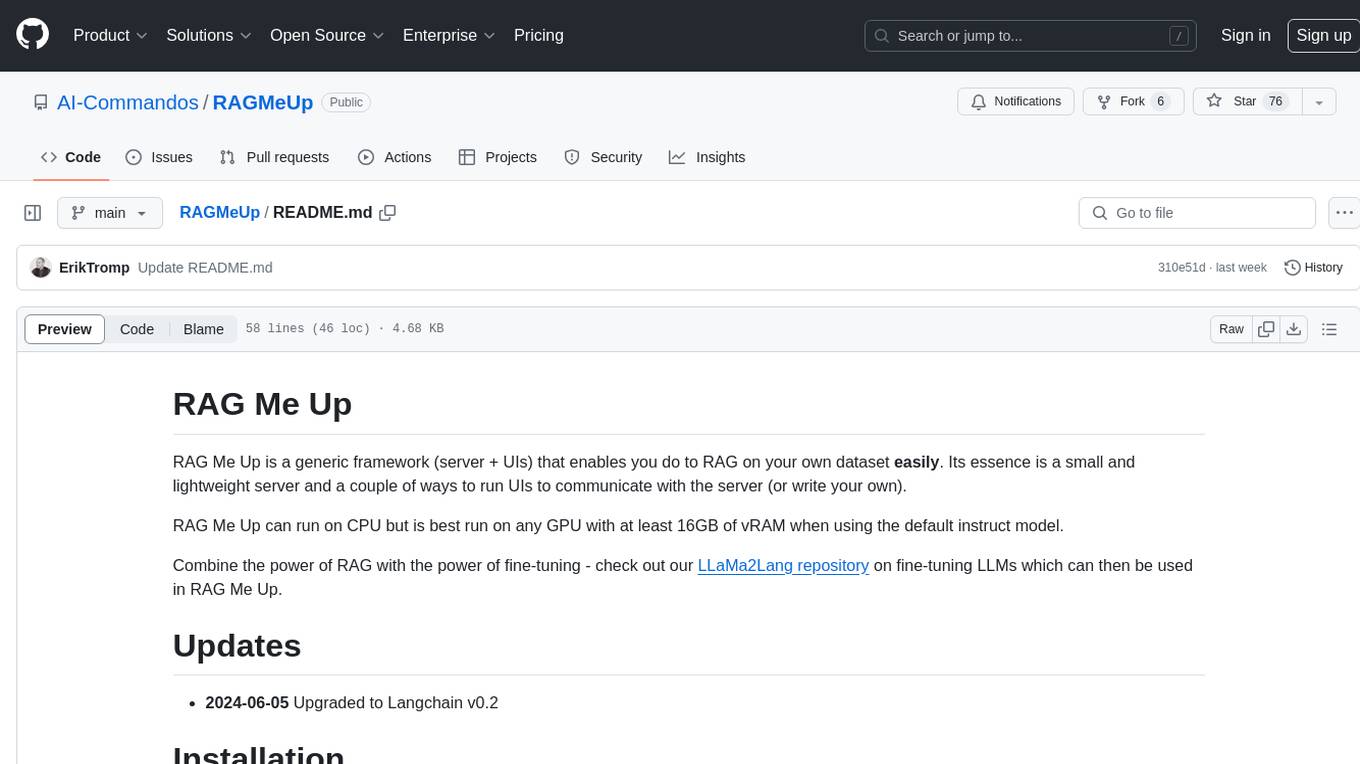Viewport: 1360px width, 764px height.
Task: Expand the file tree side panel
Action: point(32,213)
